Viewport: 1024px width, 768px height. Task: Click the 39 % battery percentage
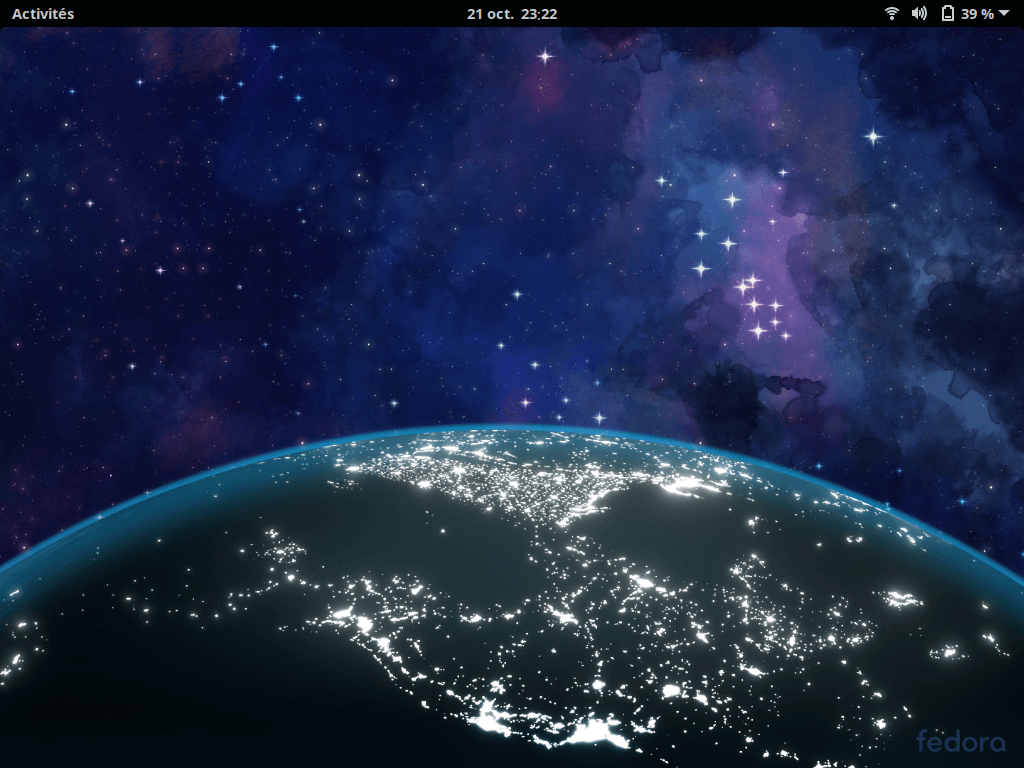[977, 14]
